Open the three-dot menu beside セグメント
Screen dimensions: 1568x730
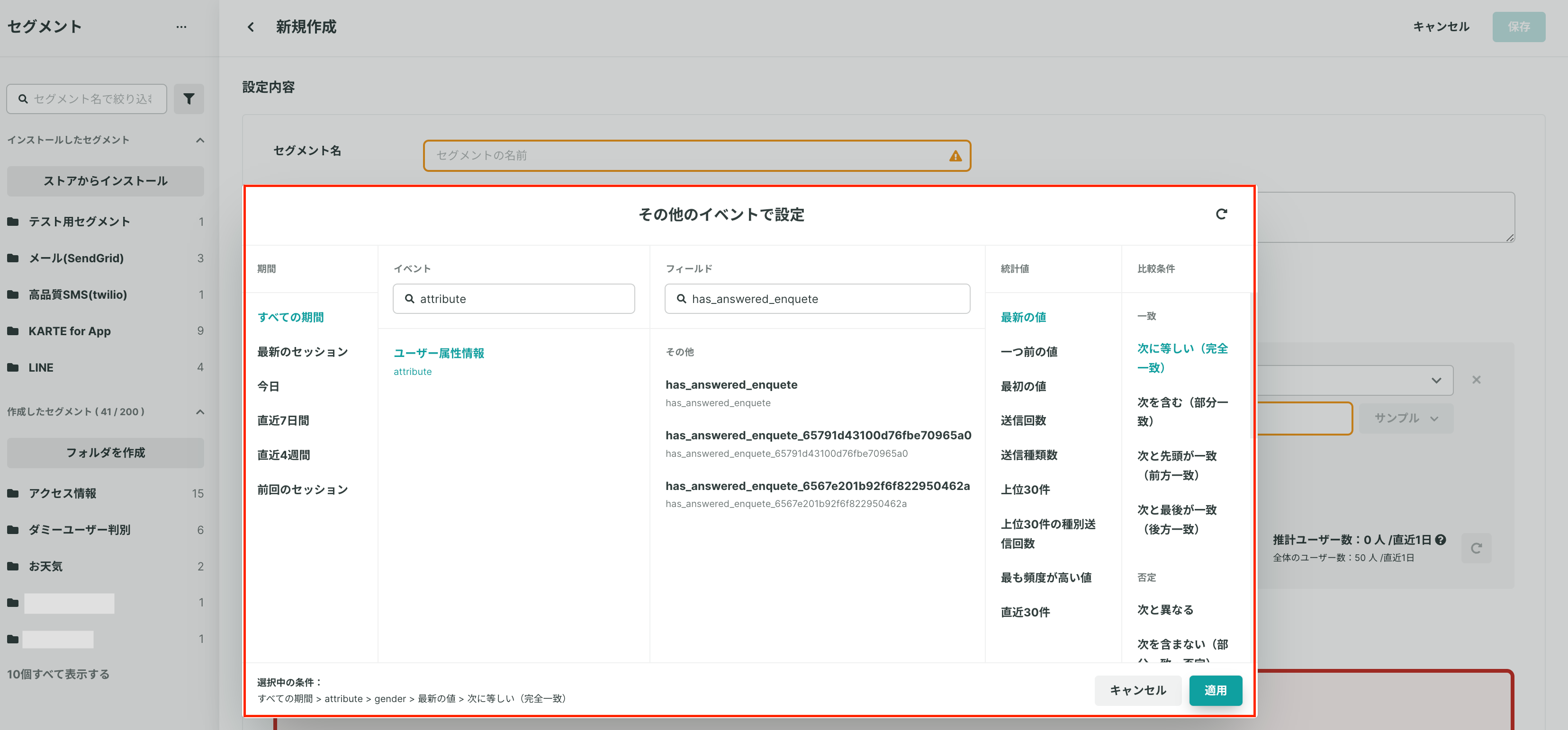coord(181,27)
